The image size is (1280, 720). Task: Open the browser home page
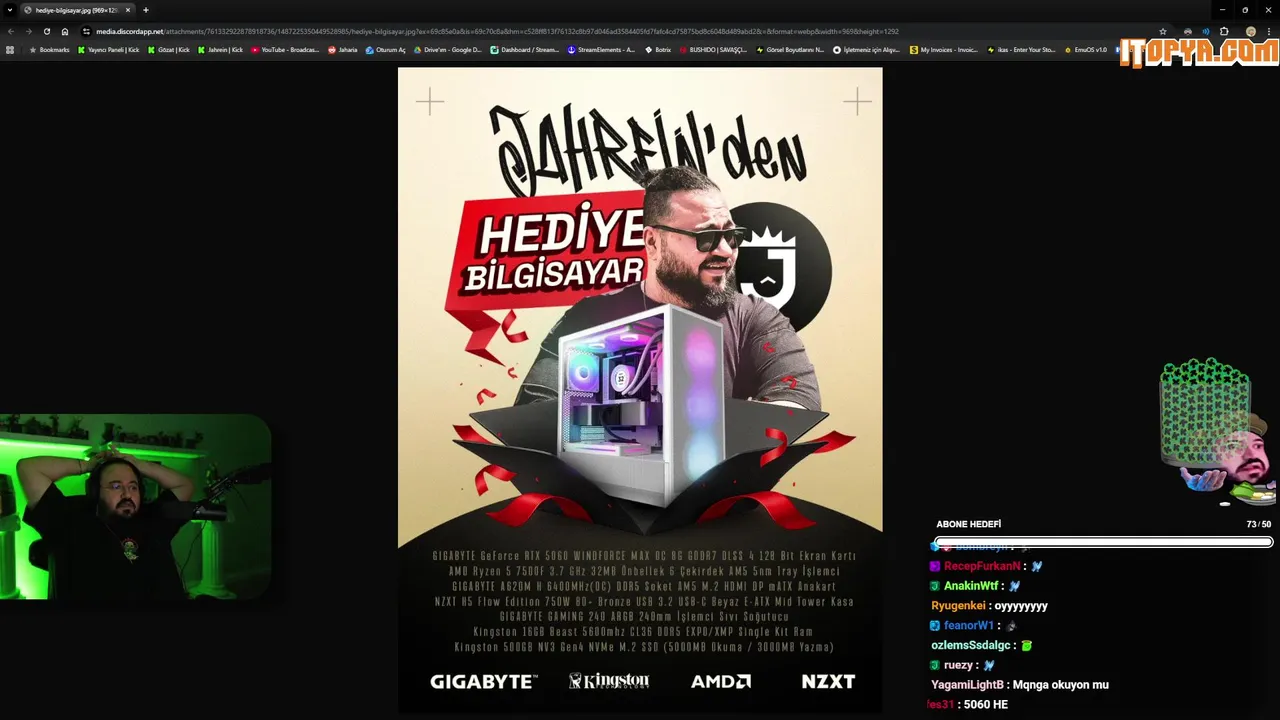pos(65,31)
